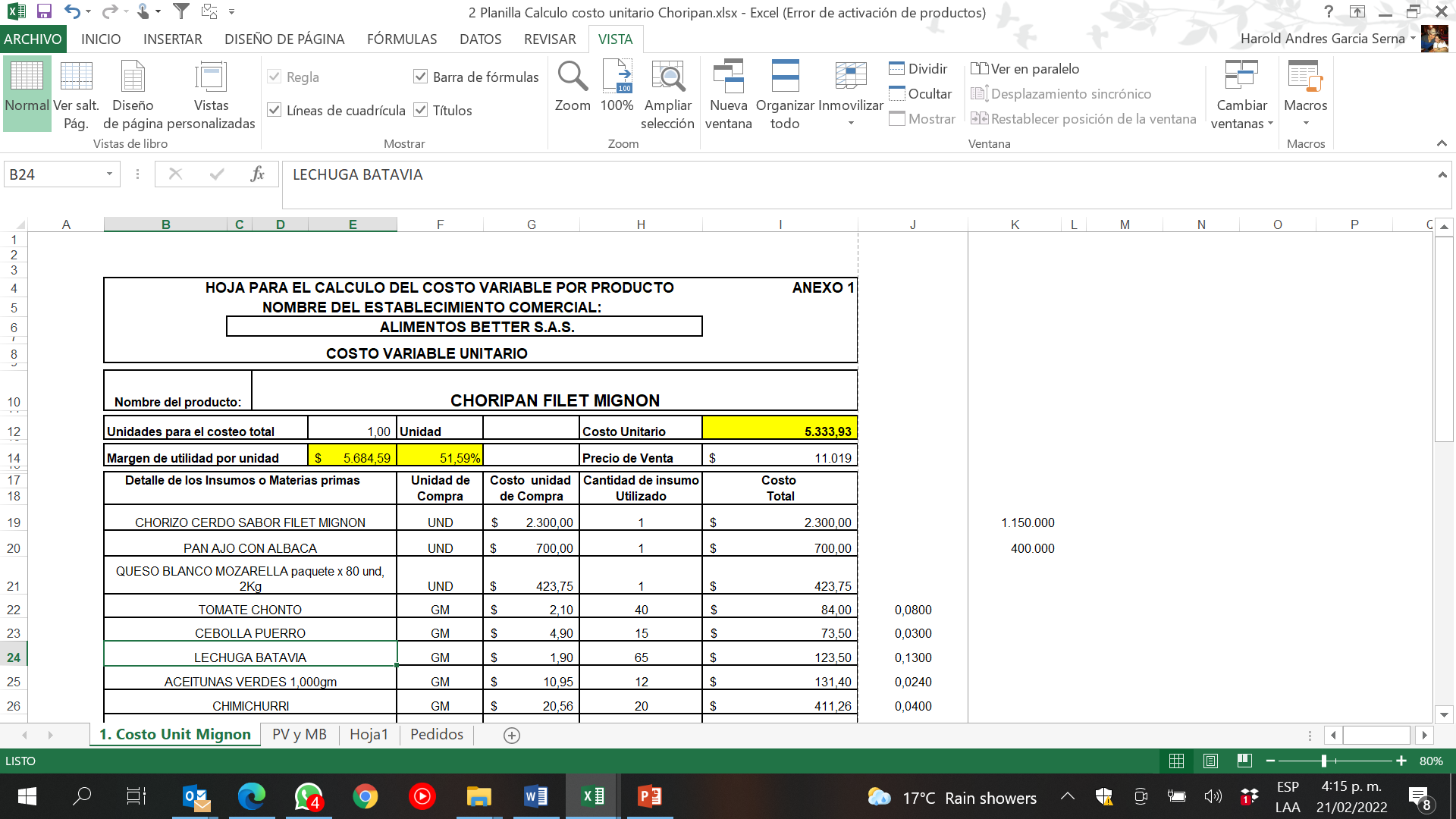The width and height of the screenshot is (1456, 819).
Task: Open a new window with Nueva ventana
Action: coord(728,94)
